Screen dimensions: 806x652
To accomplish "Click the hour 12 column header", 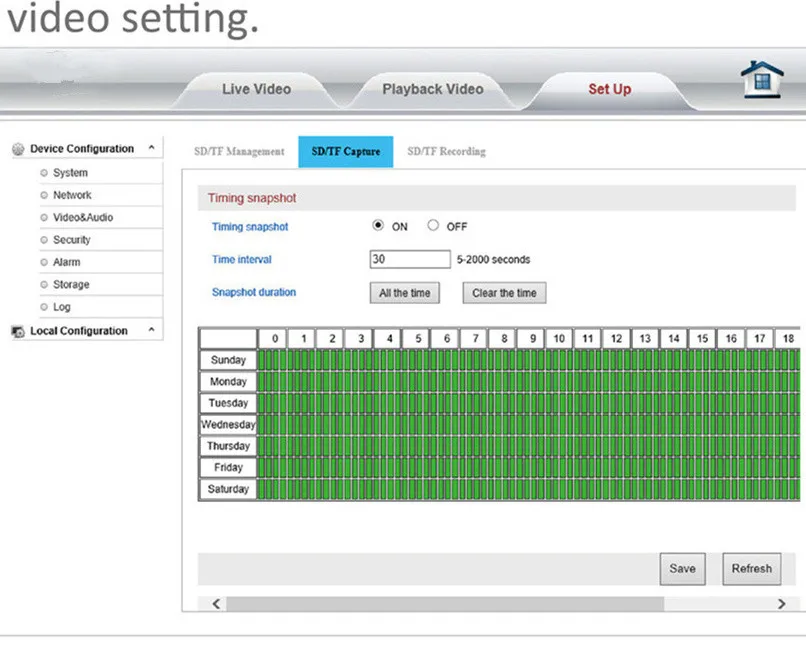I will pyautogui.click(x=616, y=338).
